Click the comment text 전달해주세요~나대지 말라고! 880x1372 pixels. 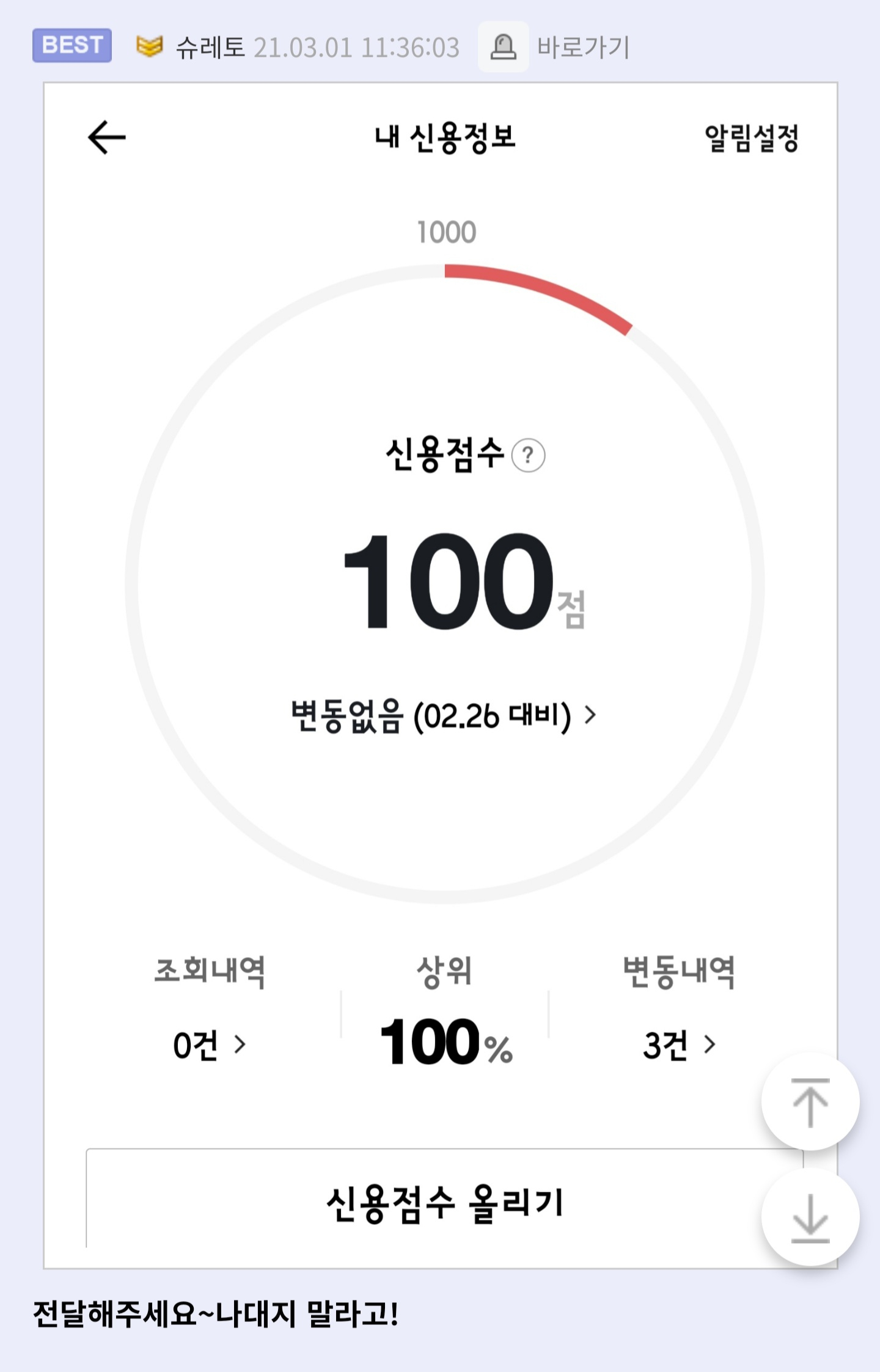[x=216, y=1314]
